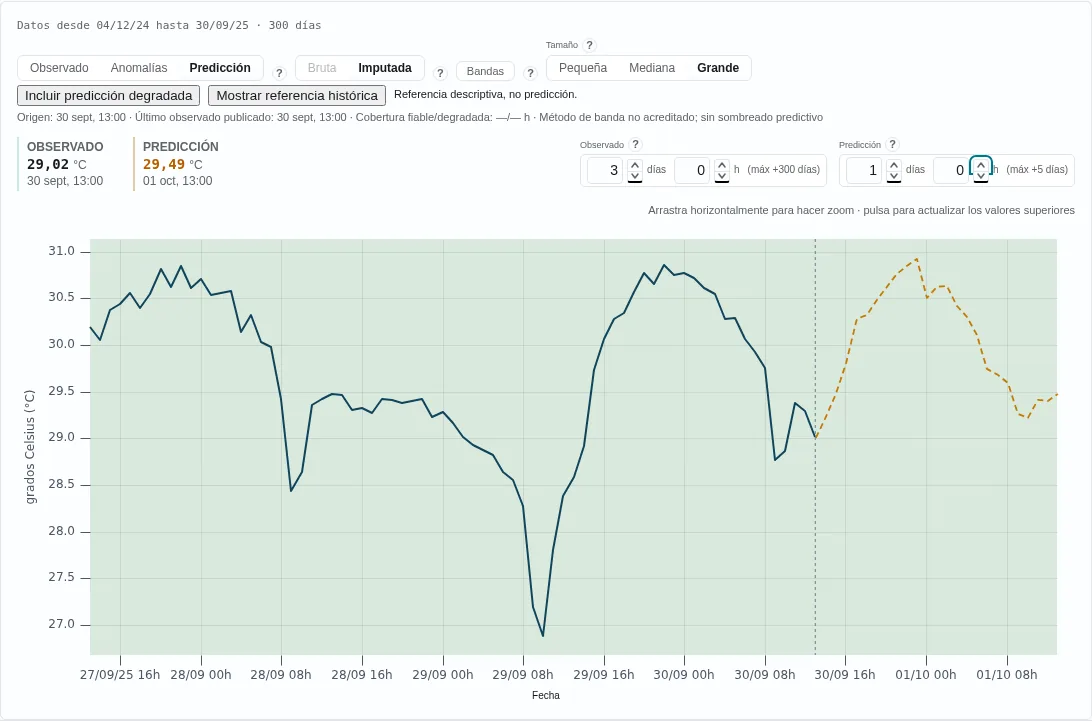
Task: Click the '(máx +5 días)' hint
Action: [x=1037, y=169]
